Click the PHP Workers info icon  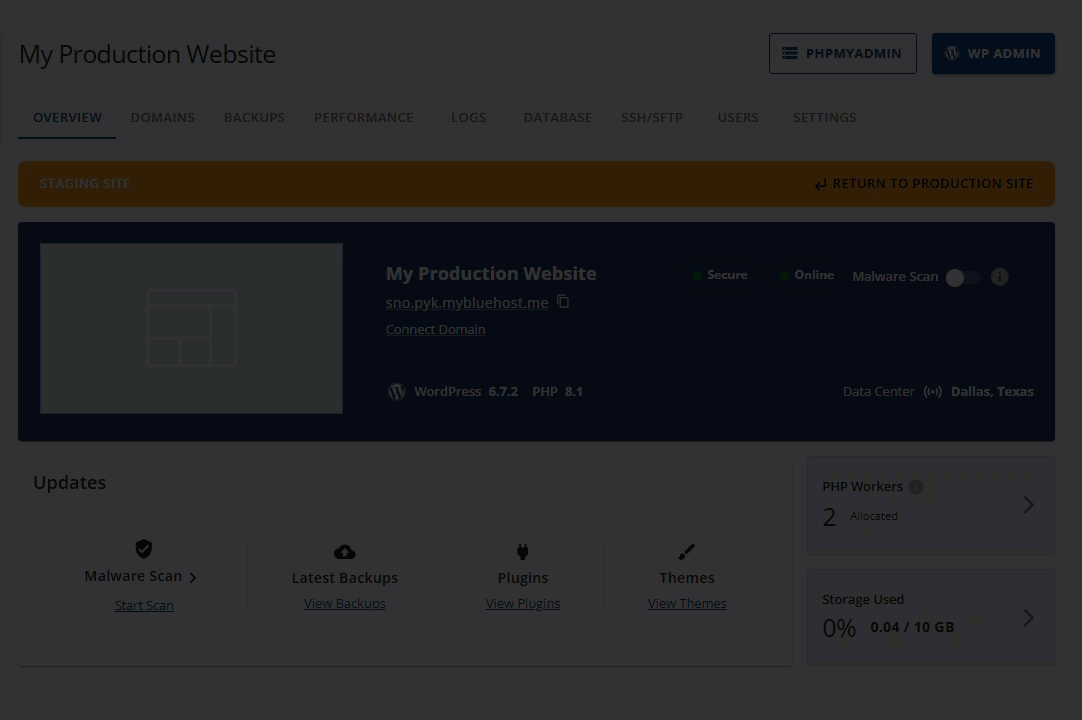[x=916, y=487]
